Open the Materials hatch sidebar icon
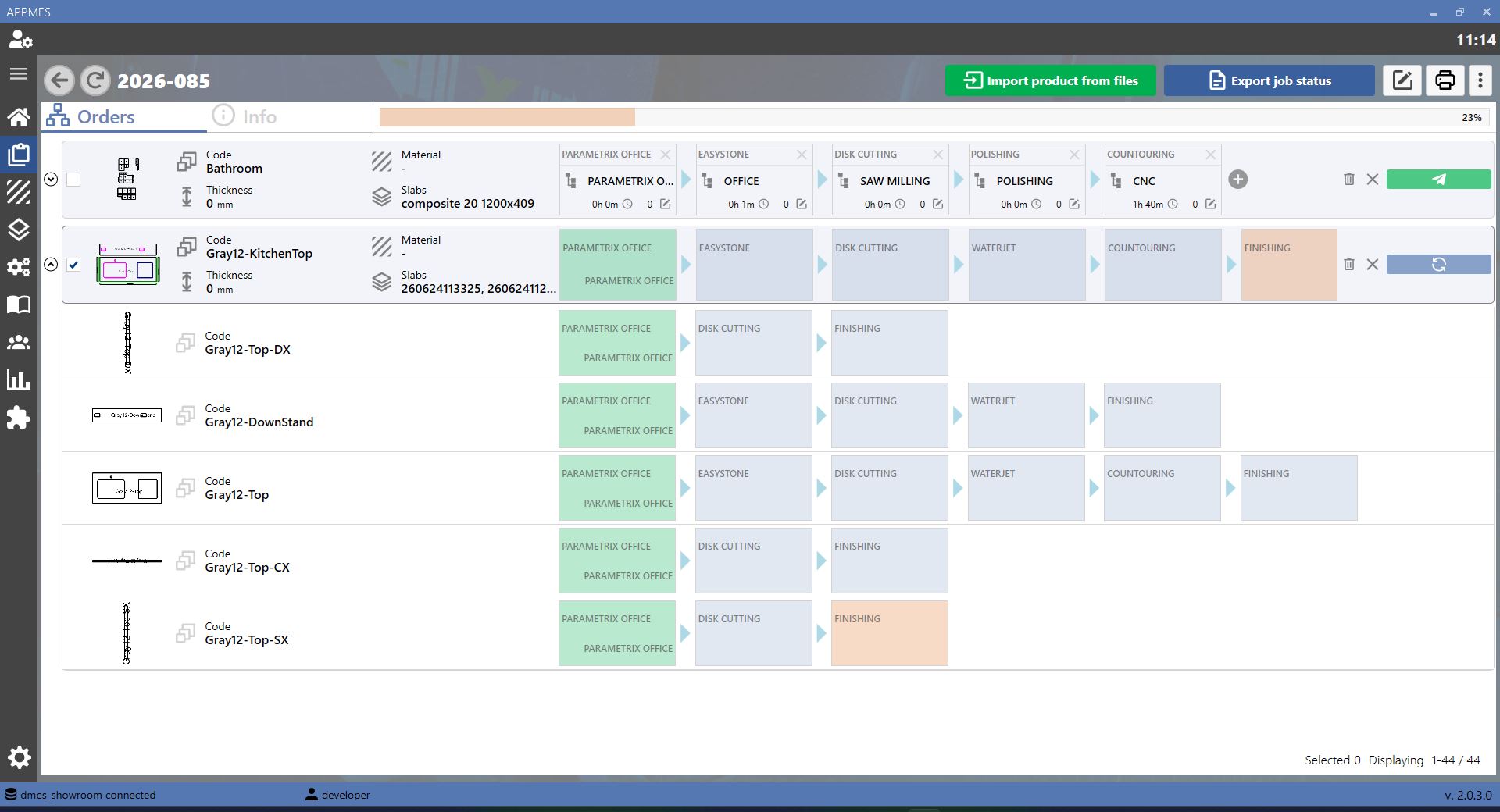1500x812 pixels. tap(19, 192)
